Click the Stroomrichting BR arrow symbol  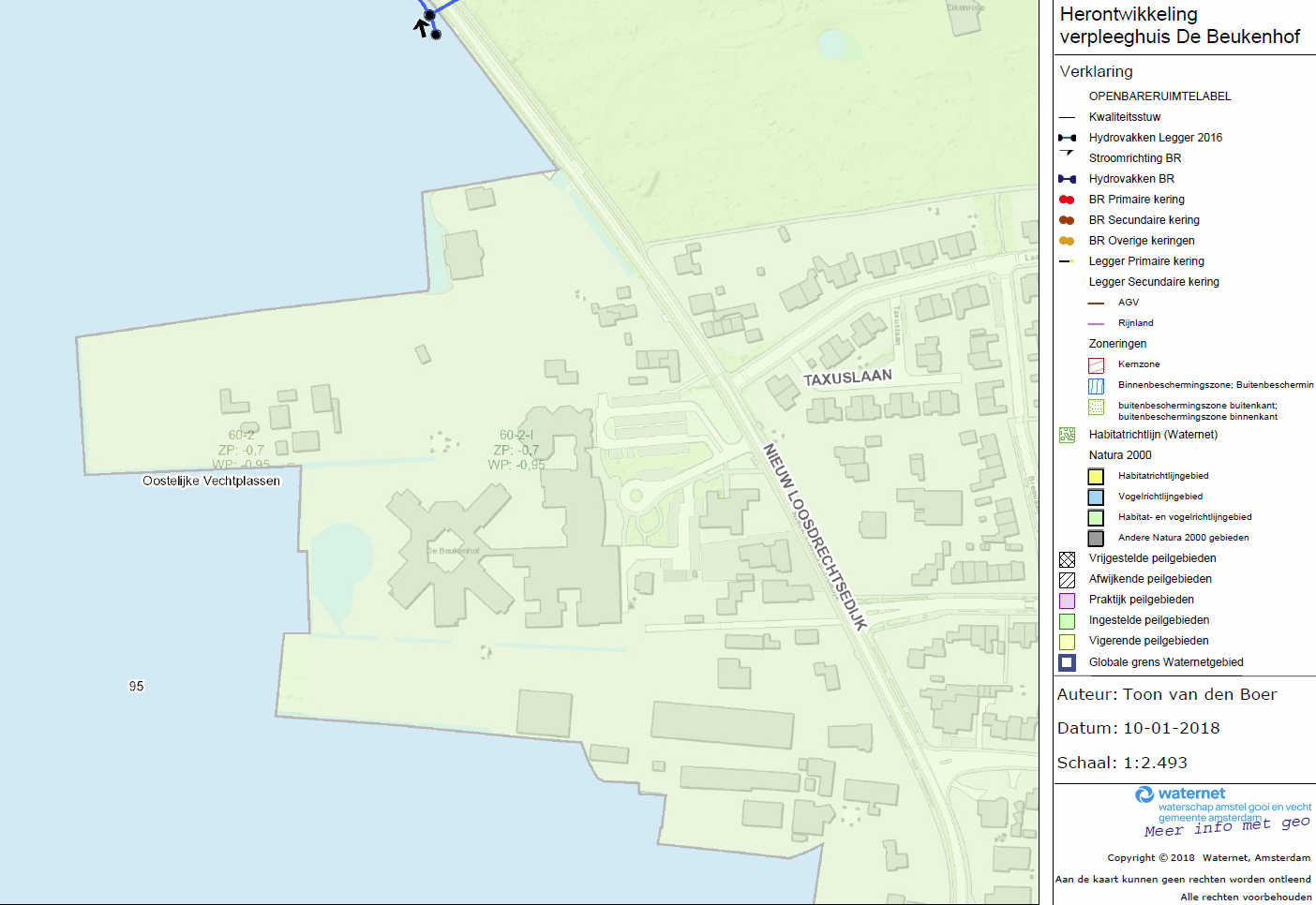(1067, 154)
